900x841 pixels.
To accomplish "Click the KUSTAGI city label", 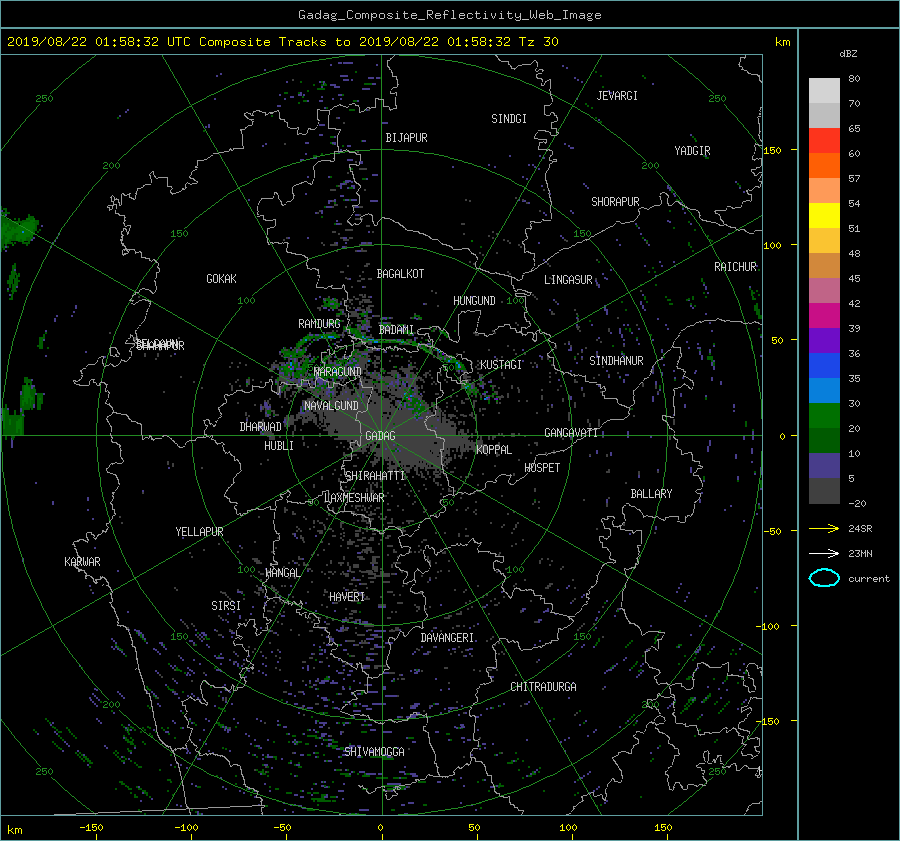I will point(501,365).
